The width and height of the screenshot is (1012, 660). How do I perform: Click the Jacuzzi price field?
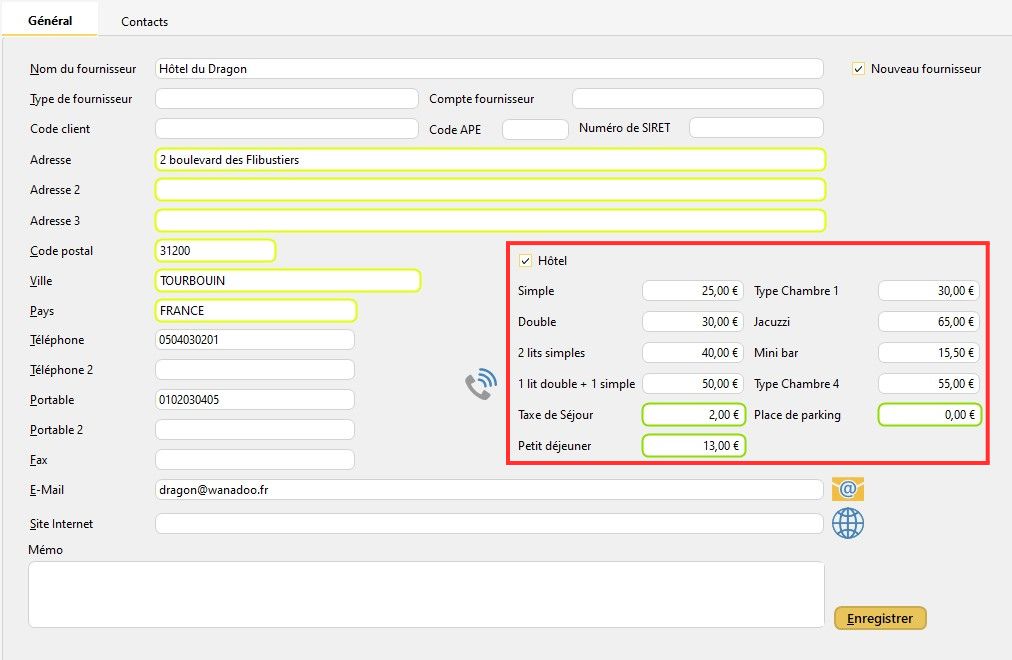pos(928,322)
